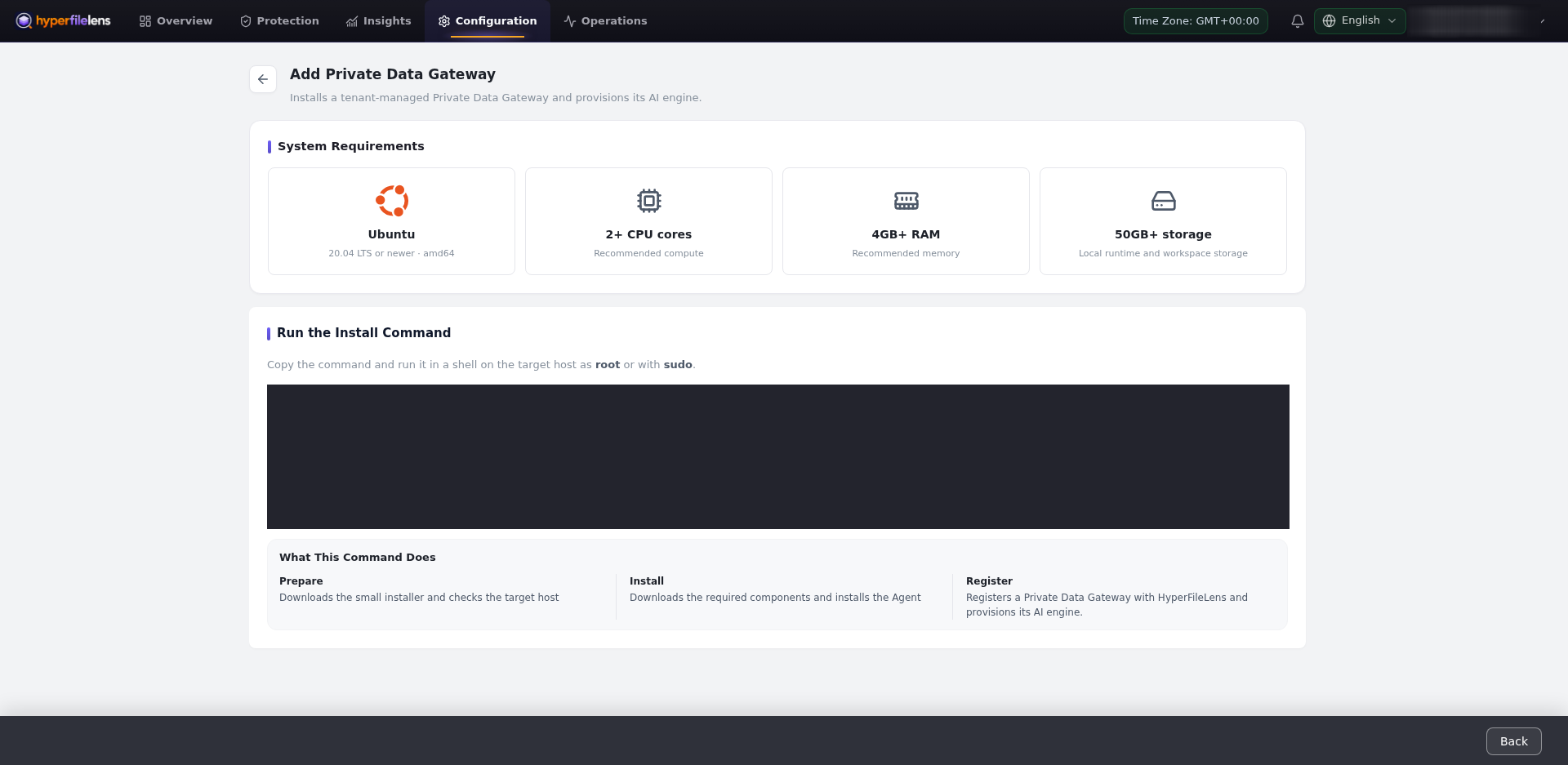Screen dimensions: 1568x765
Task: Click the Overview grid icon
Action: [x=145, y=21]
